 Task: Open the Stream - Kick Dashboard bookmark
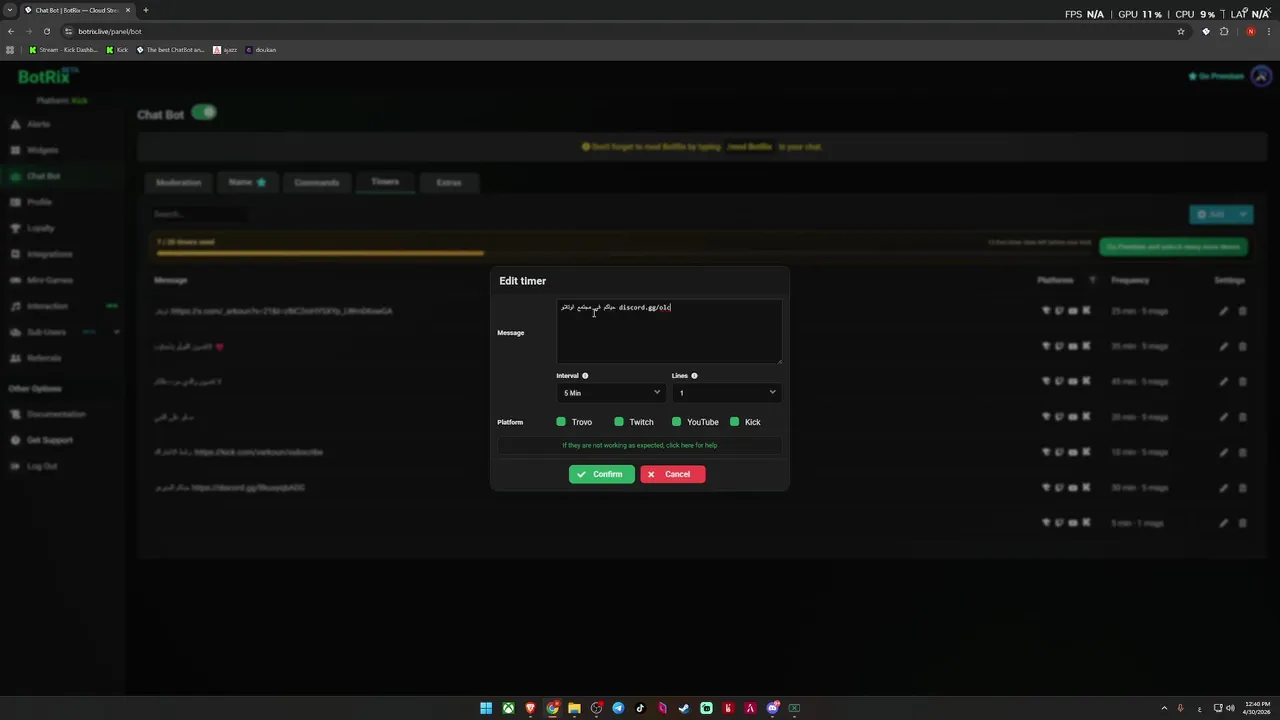coord(63,50)
